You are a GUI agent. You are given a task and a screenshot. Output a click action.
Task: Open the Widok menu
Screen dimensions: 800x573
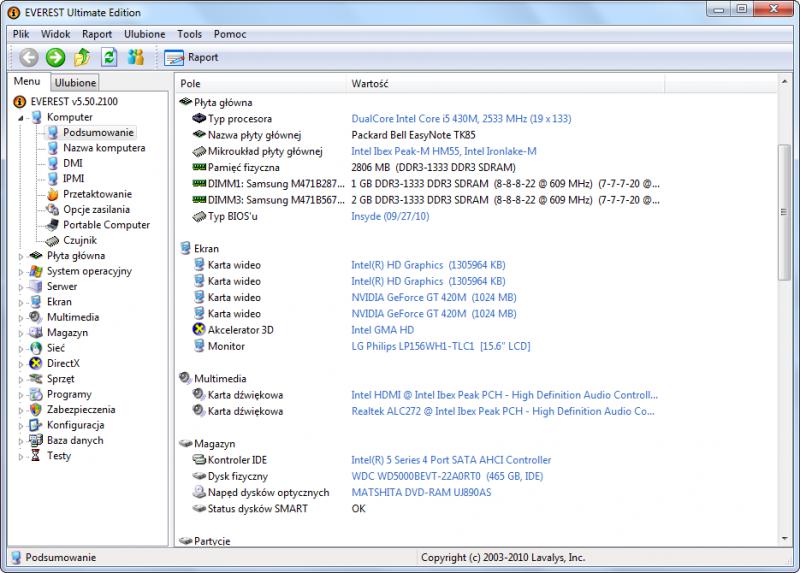55,34
